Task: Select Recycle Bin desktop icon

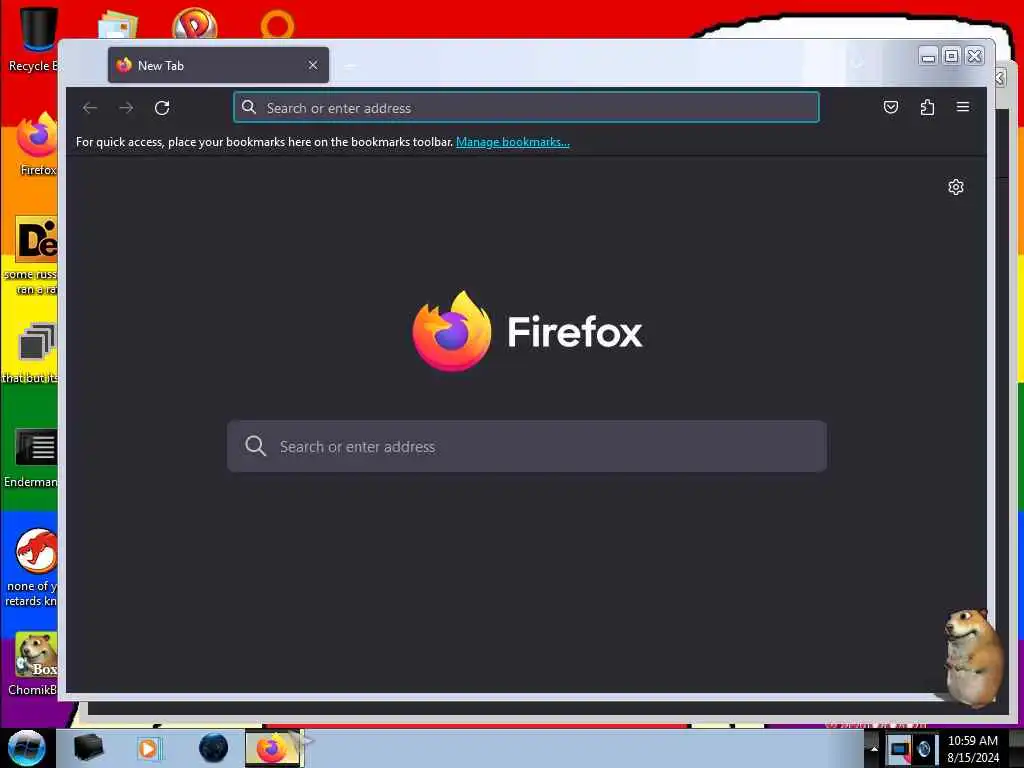Action: (35, 39)
